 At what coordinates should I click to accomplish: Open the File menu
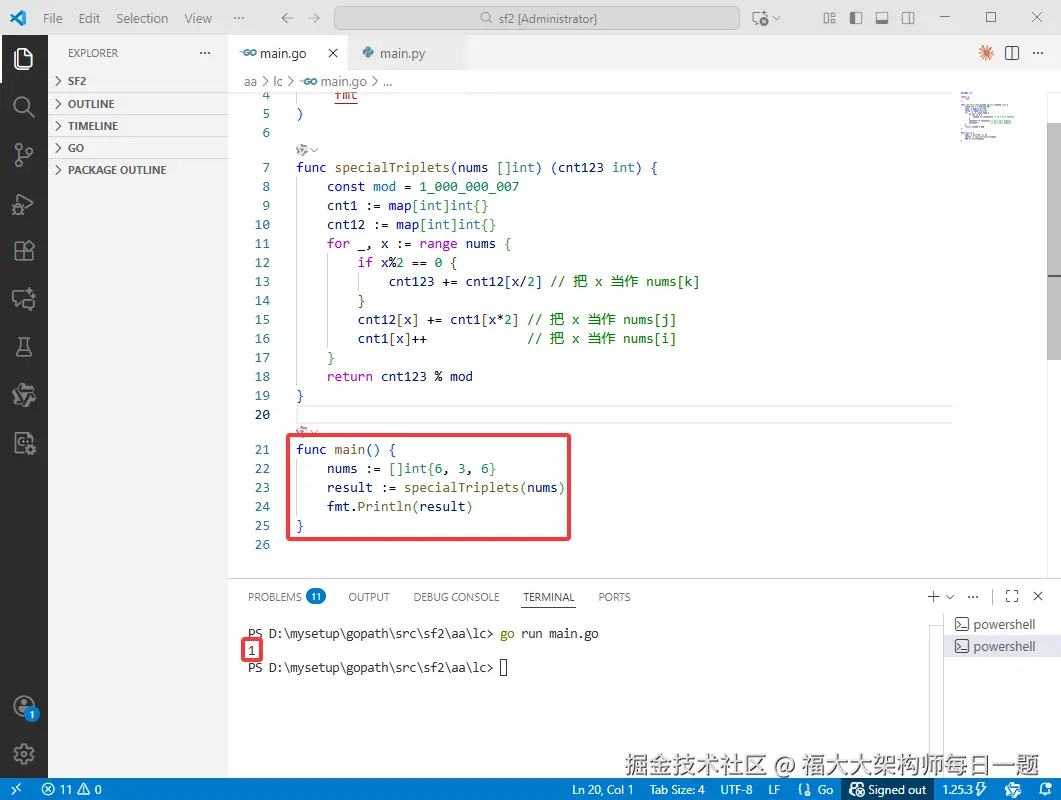coord(52,18)
